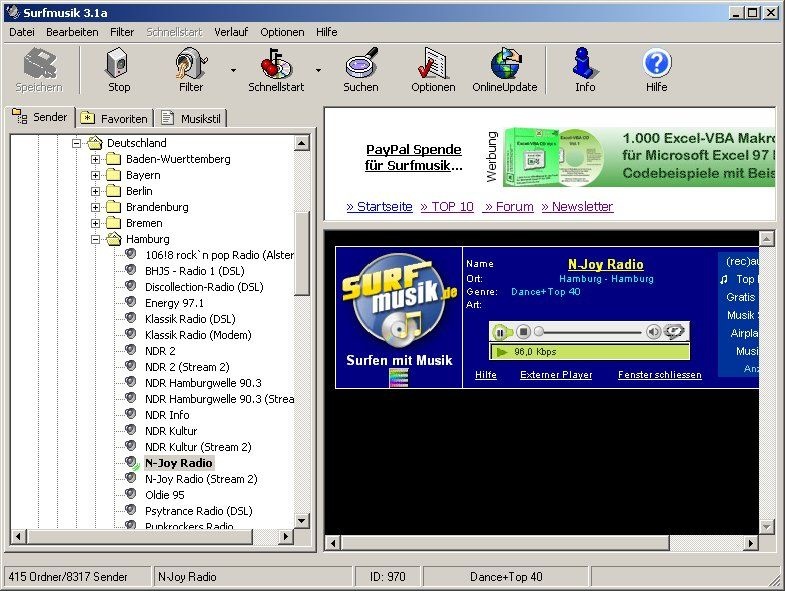The image size is (785, 591).
Task: Pause the stream in embedded player
Action: click(x=501, y=332)
